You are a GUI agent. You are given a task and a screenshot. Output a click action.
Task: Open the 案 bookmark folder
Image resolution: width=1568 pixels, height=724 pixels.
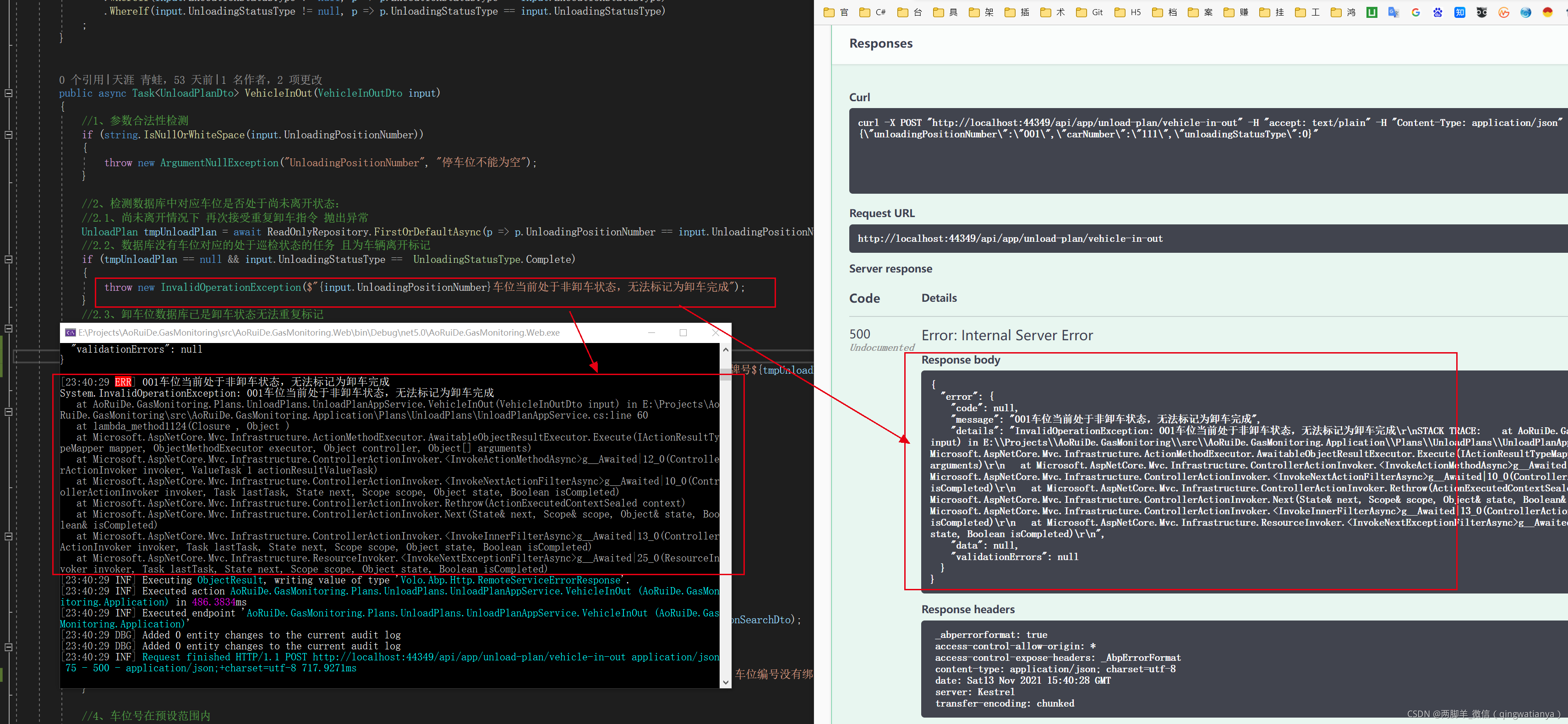tap(1201, 12)
